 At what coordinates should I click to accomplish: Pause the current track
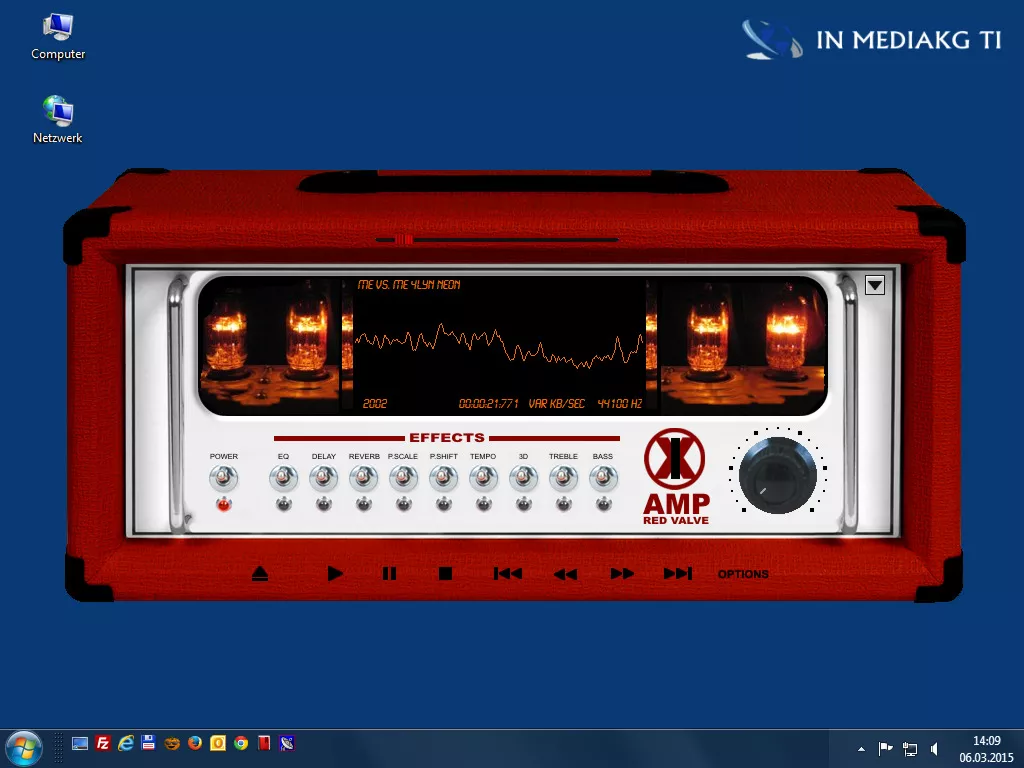[389, 574]
